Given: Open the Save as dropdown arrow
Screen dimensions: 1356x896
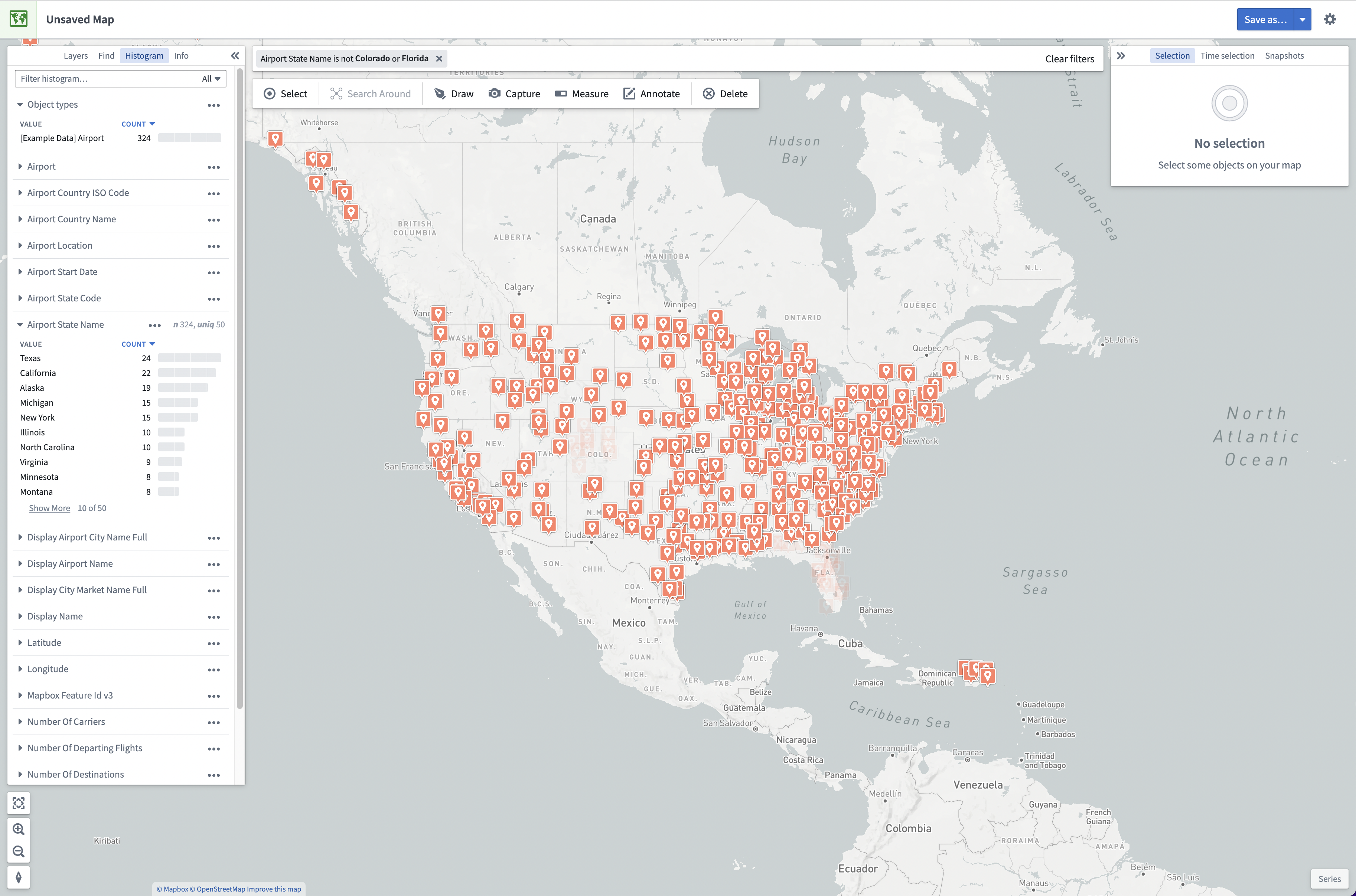Looking at the screenshot, I should click(1302, 19).
